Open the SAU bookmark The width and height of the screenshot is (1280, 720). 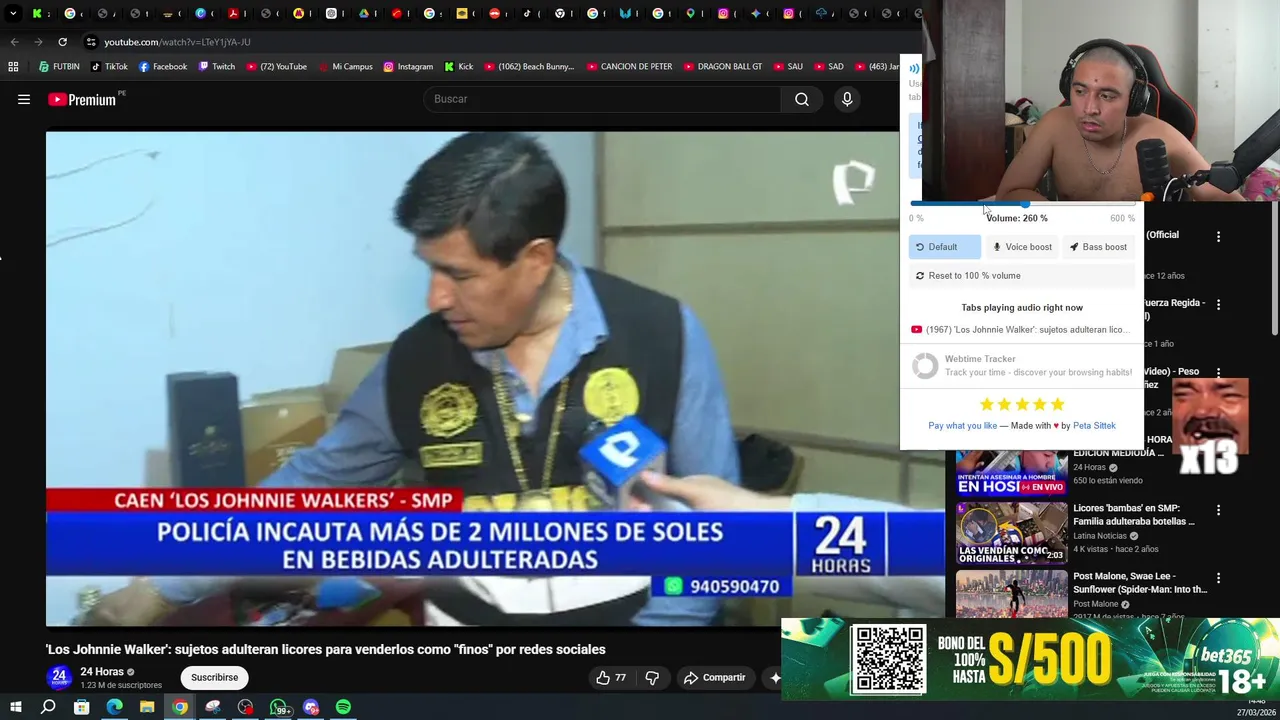pos(787,67)
